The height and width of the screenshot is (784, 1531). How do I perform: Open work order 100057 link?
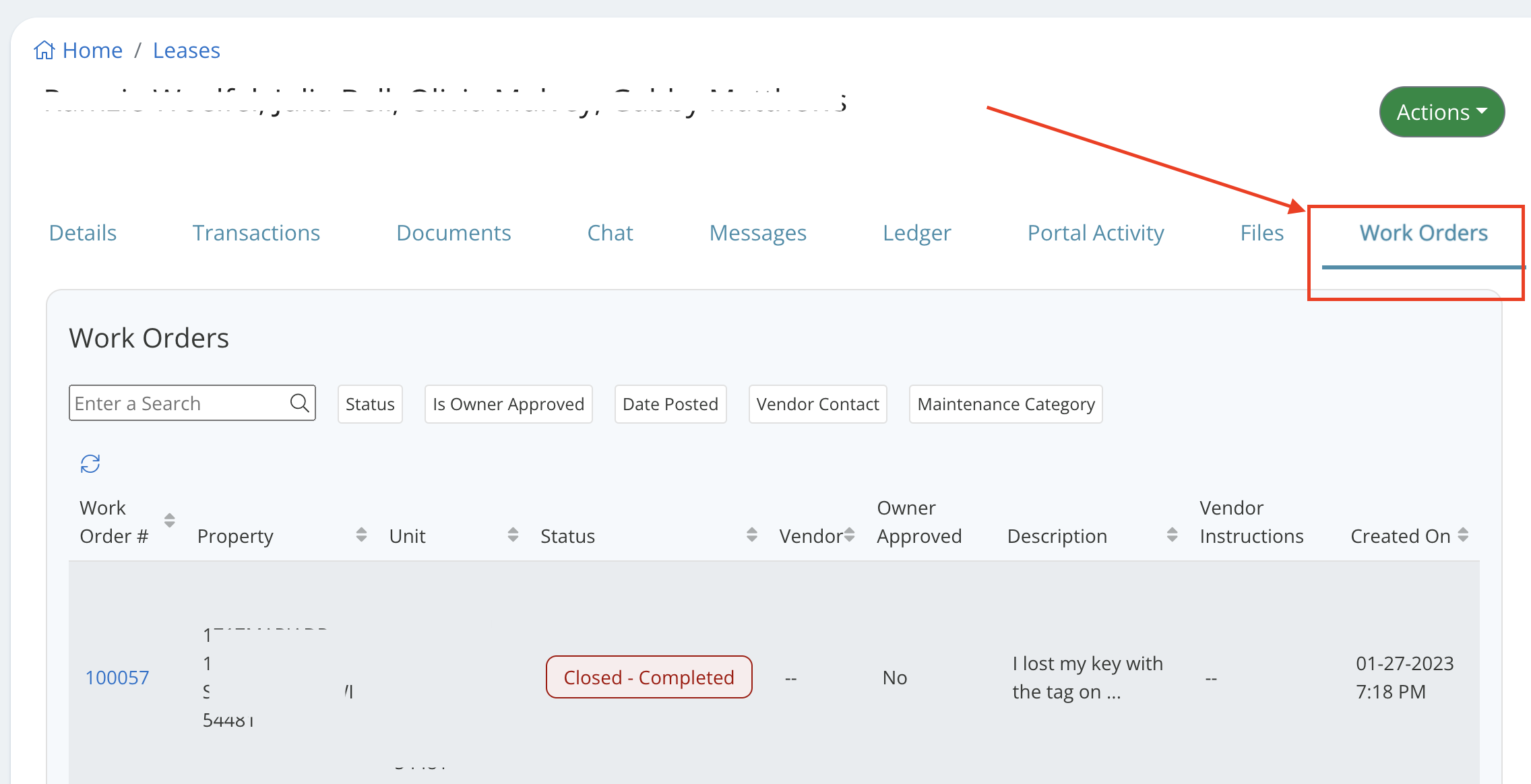coord(117,678)
